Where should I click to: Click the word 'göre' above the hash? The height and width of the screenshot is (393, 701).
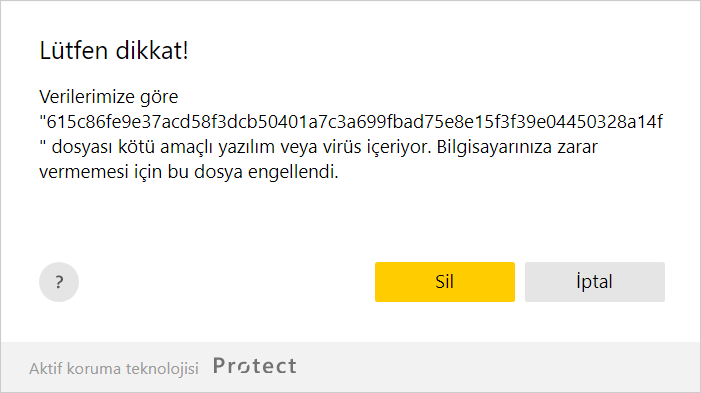pyautogui.click(x=159, y=97)
